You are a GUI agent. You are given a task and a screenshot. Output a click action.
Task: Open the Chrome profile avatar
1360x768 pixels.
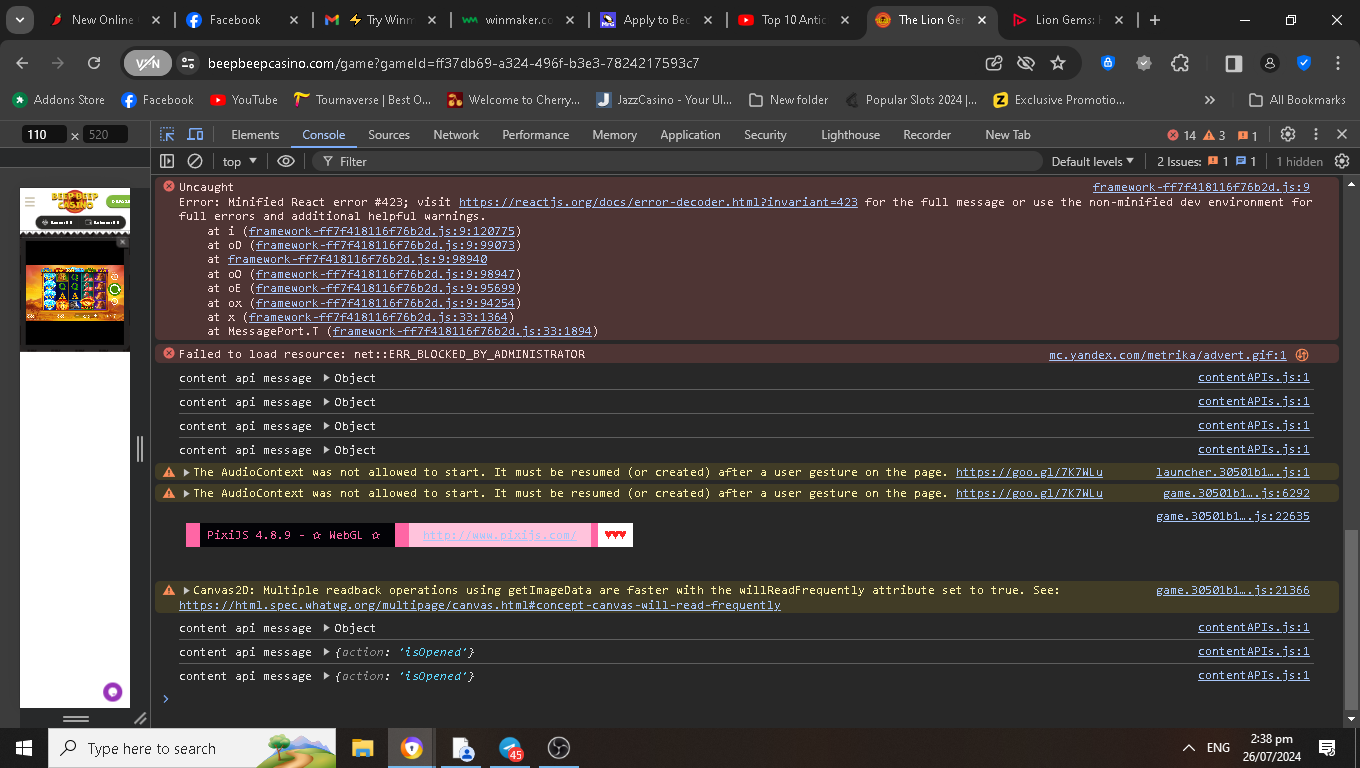1269,63
